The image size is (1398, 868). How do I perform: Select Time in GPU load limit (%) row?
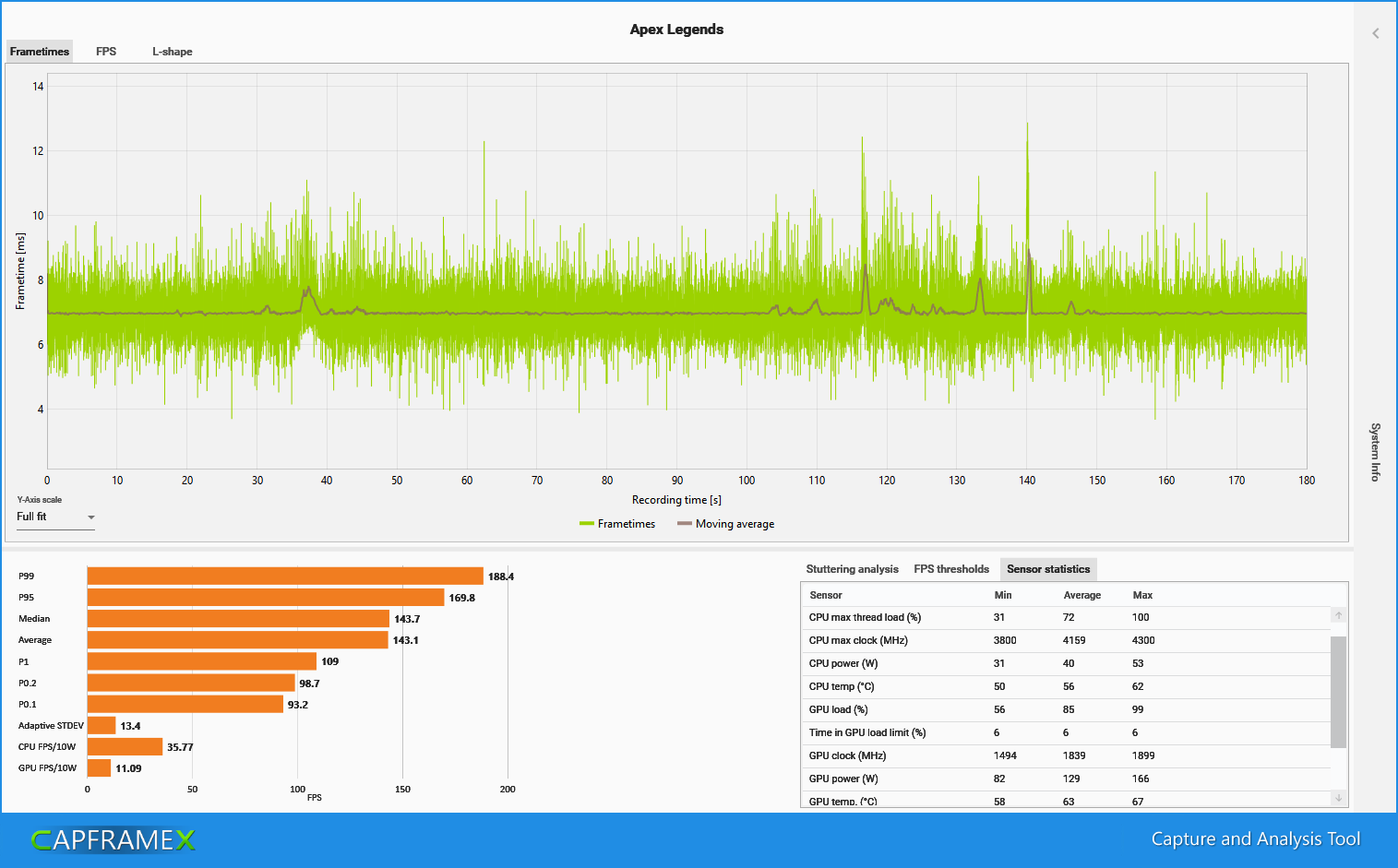pyautogui.click(x=1066, y=732)
